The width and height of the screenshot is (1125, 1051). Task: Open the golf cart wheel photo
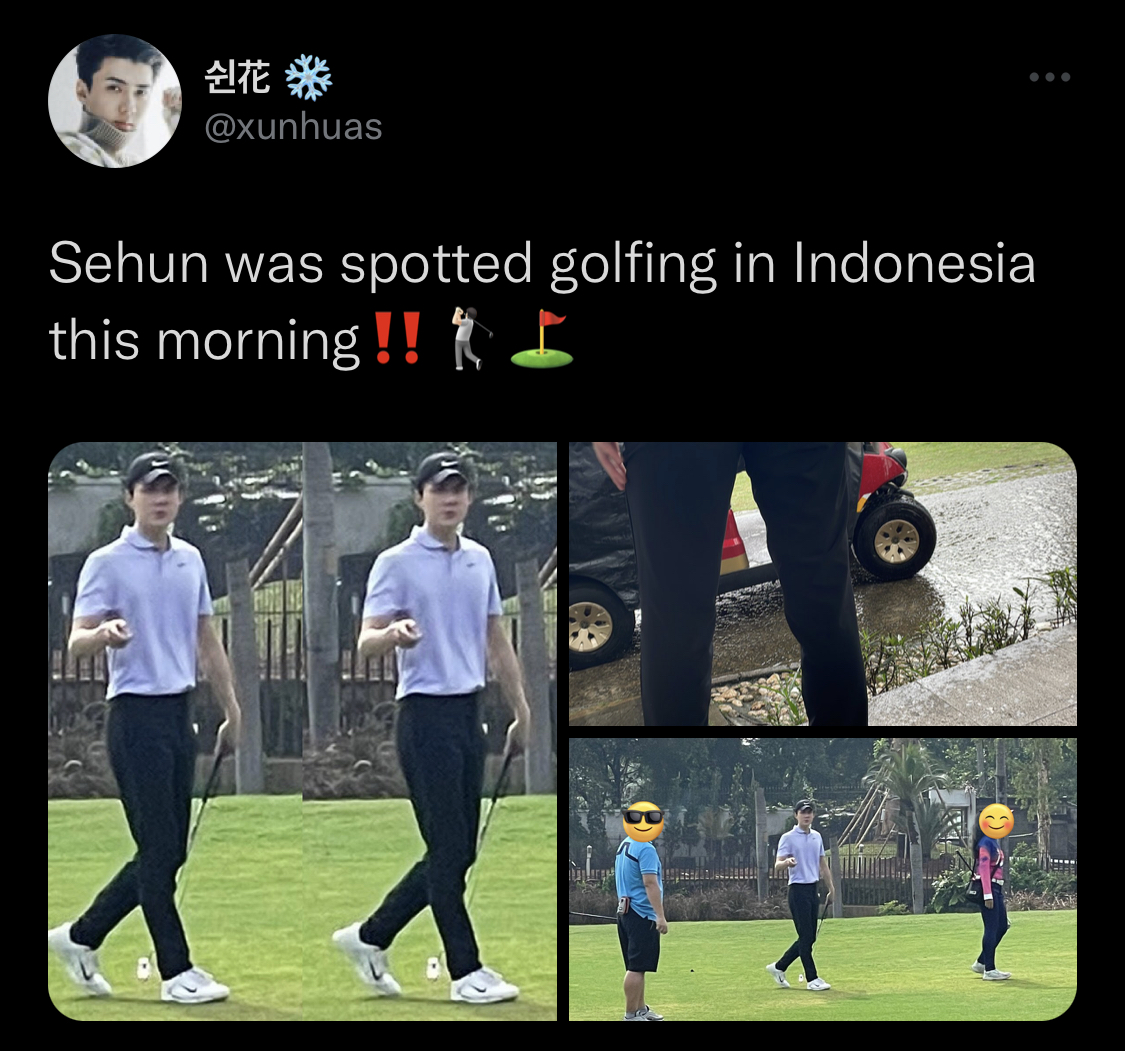coord(823,584)
